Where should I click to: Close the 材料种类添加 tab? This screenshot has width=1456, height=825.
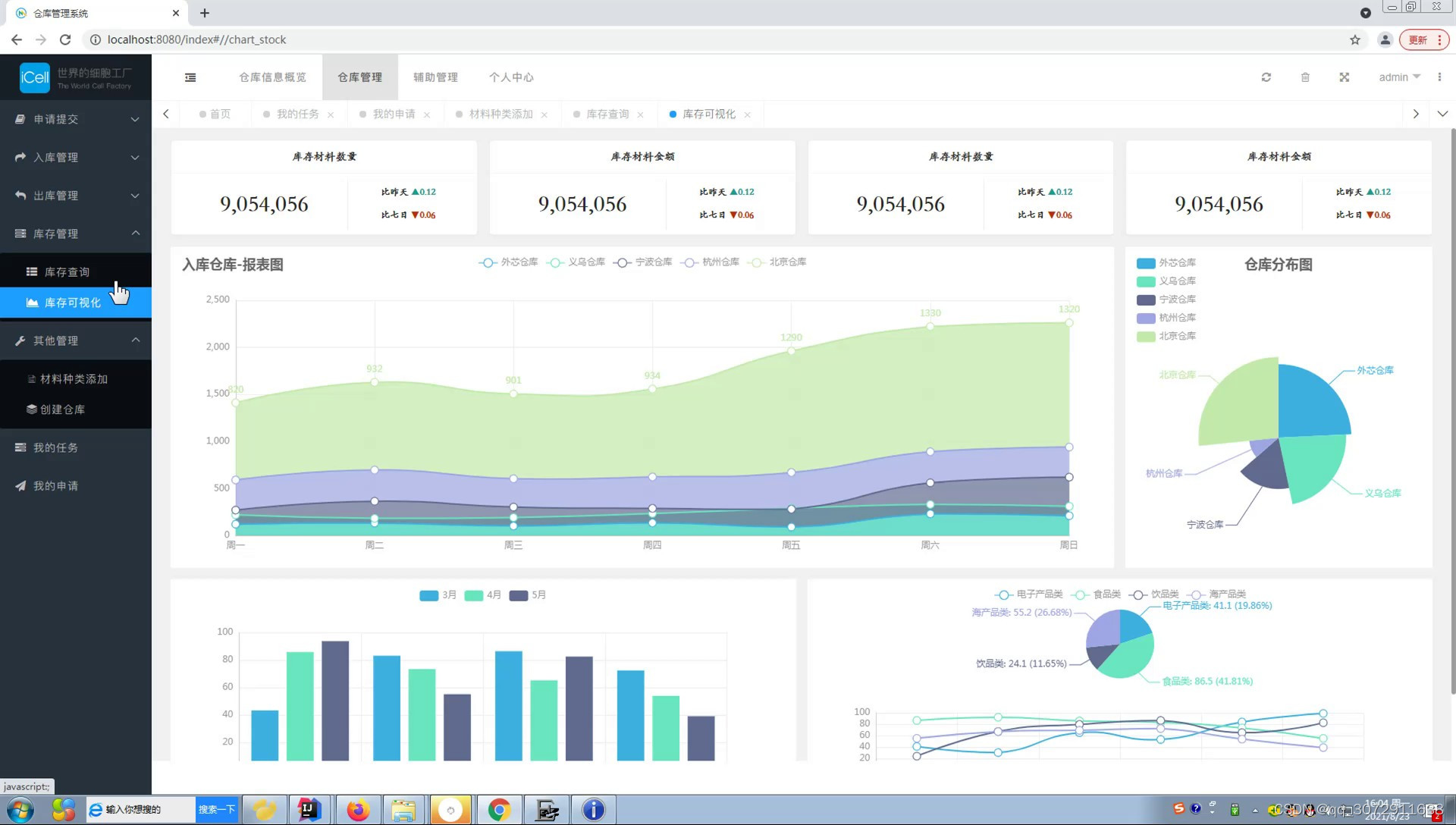click(x=544, y=115)
